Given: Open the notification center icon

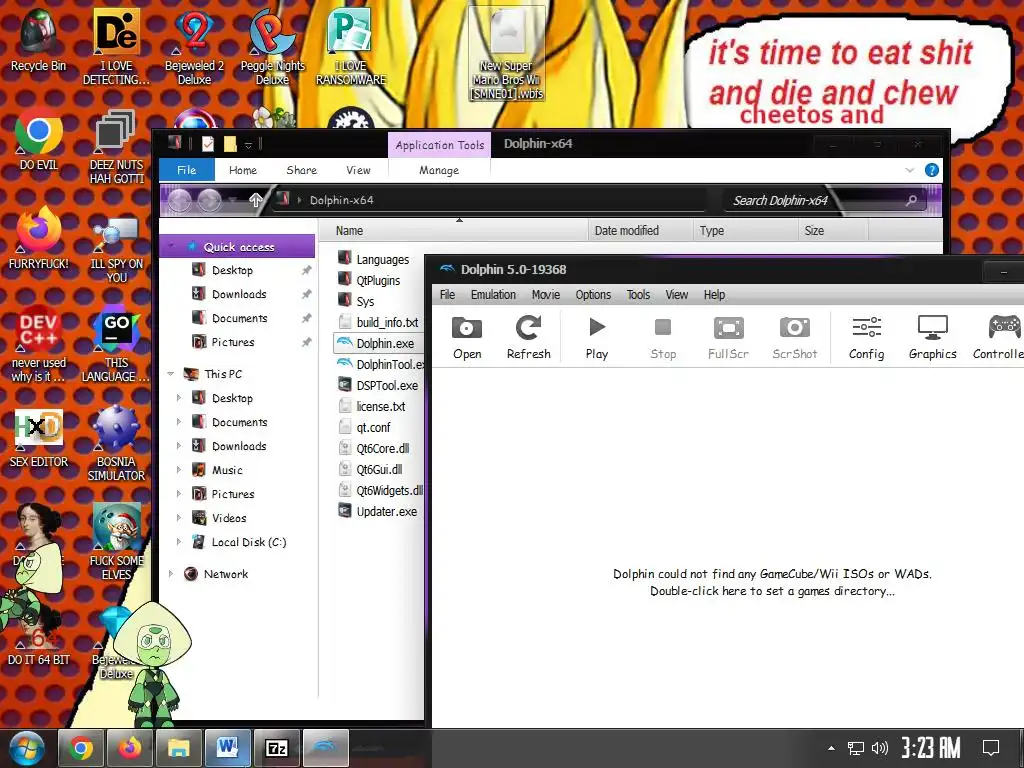Looking at the screenshot, I should 991,748.
